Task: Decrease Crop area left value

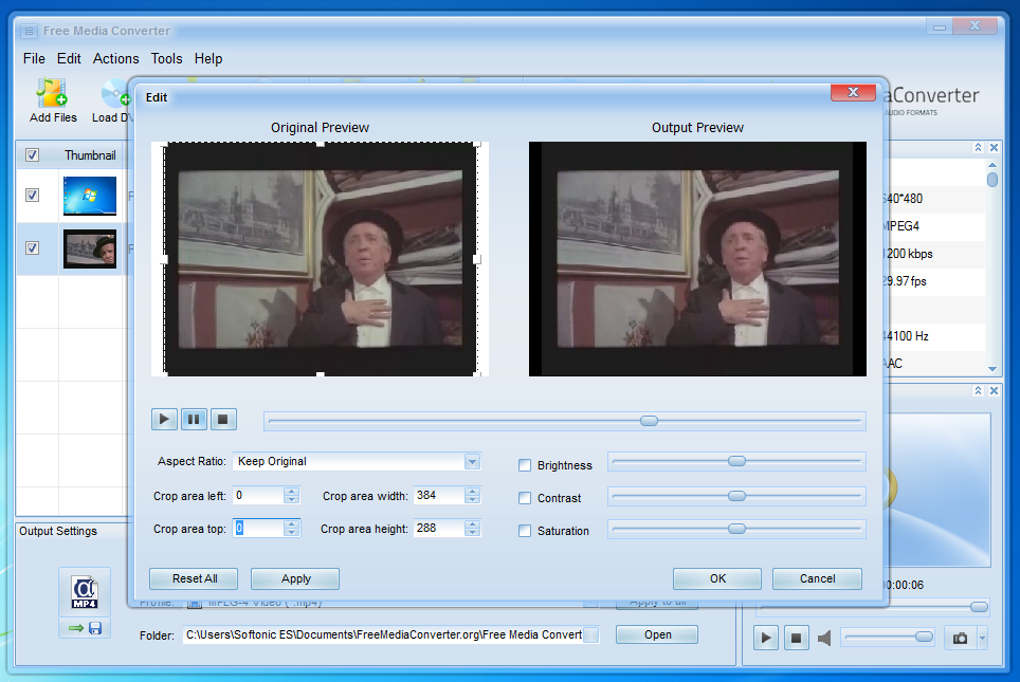Action: (291, 500)
